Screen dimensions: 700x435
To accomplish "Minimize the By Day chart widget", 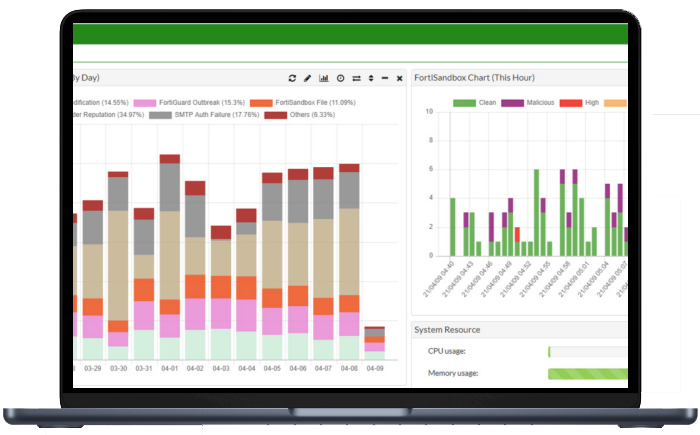I will click(x=385, y=78).
